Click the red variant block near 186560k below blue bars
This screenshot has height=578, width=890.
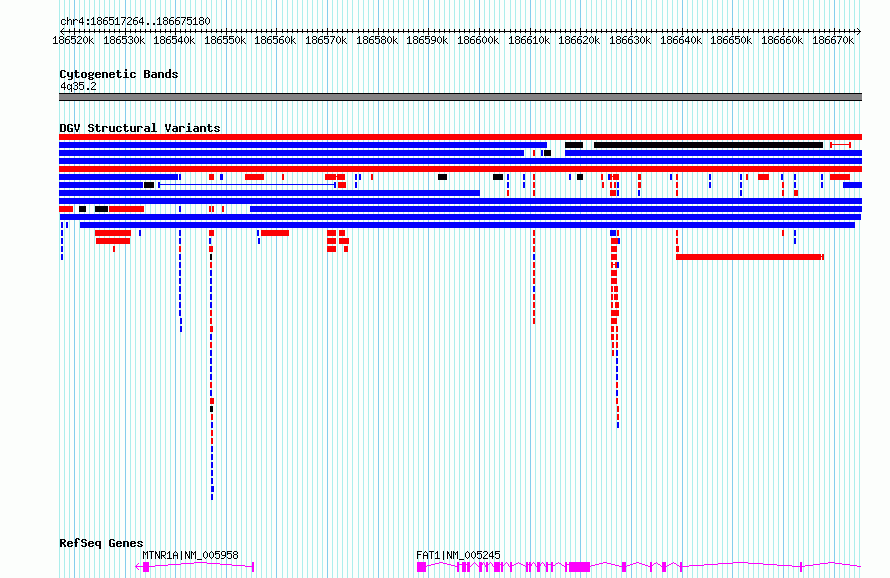click(275, 233)
